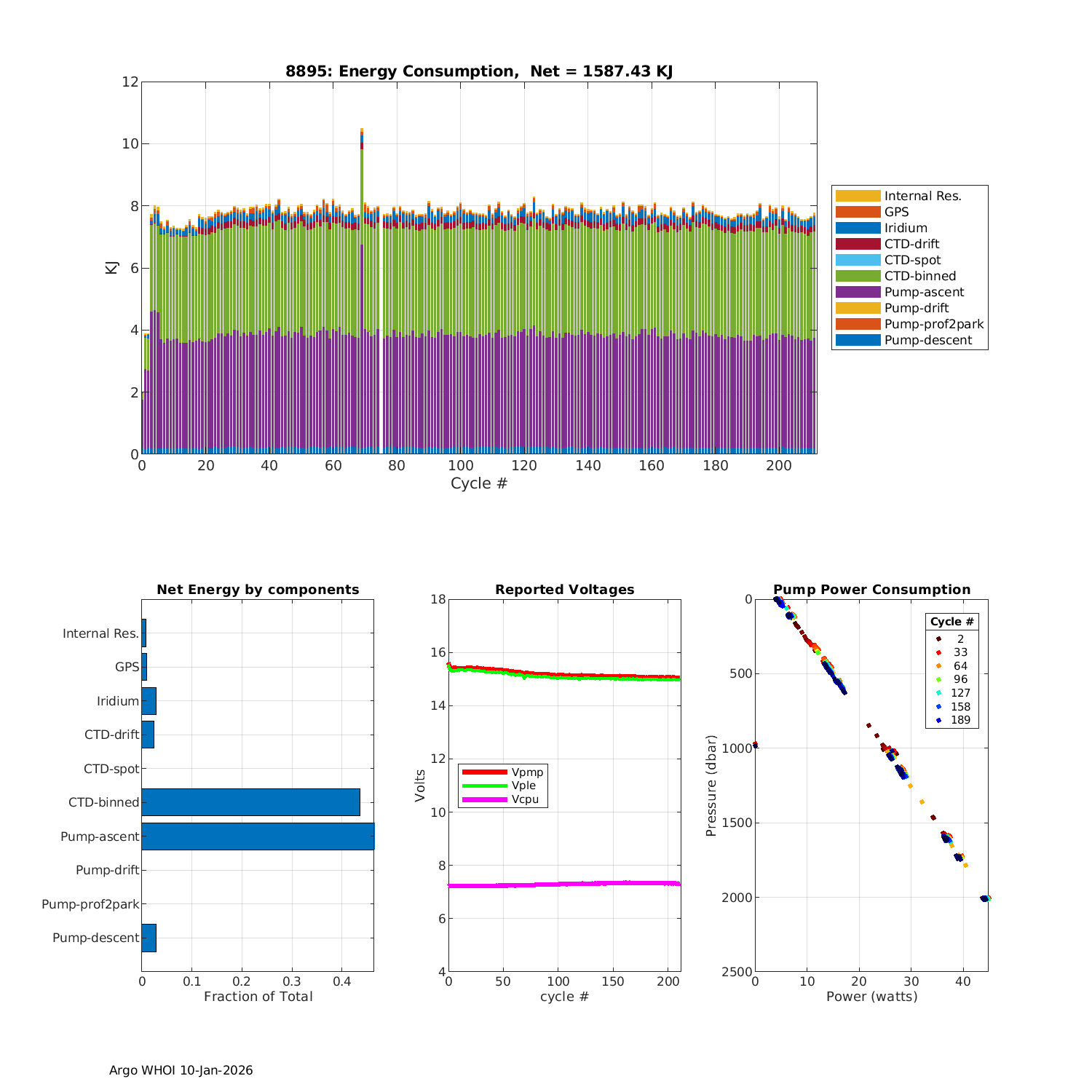Viewport: 1092px width, 1092px height.
Task: Click the GPS legend color swatch
Action: [858, 212]
